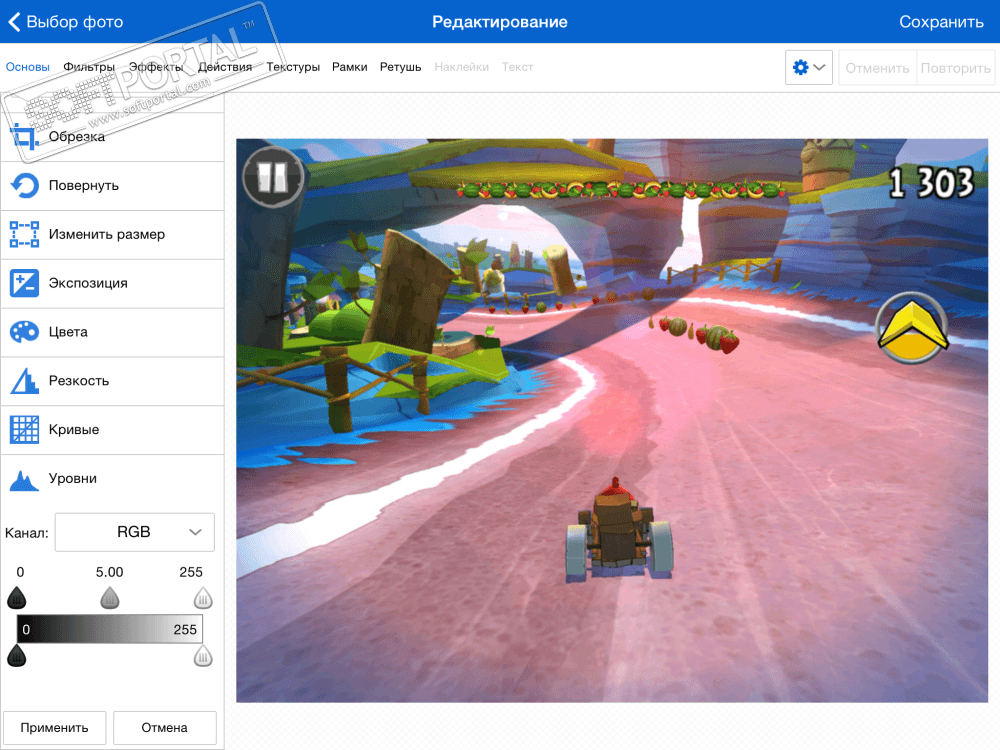Click the Обрезка label
Image resolution: width=1000 pixels, height=750 pixels.
(77, 136)
